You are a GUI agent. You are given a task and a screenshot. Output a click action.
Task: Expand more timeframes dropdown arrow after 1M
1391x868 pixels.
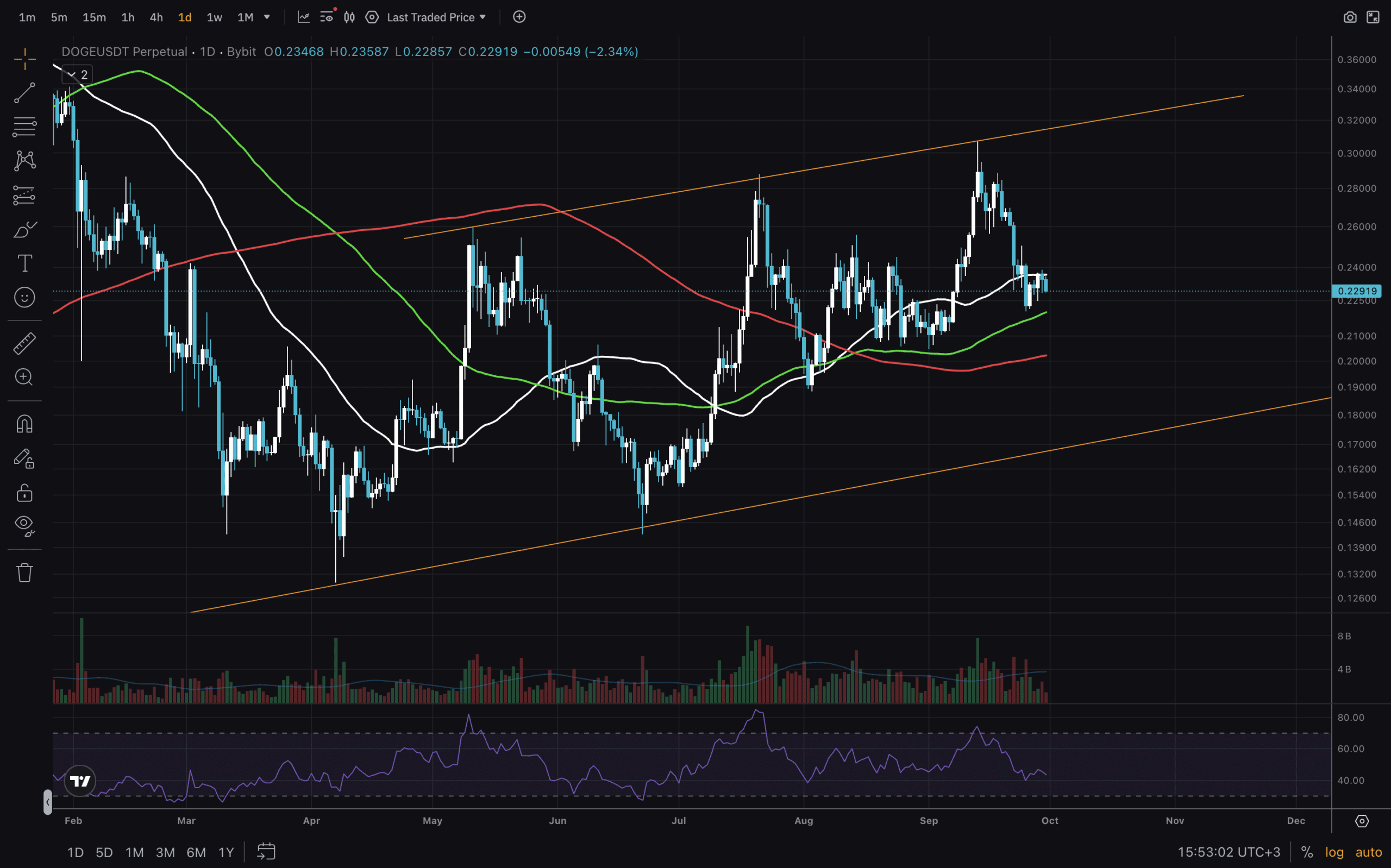[x=267, y=17]
